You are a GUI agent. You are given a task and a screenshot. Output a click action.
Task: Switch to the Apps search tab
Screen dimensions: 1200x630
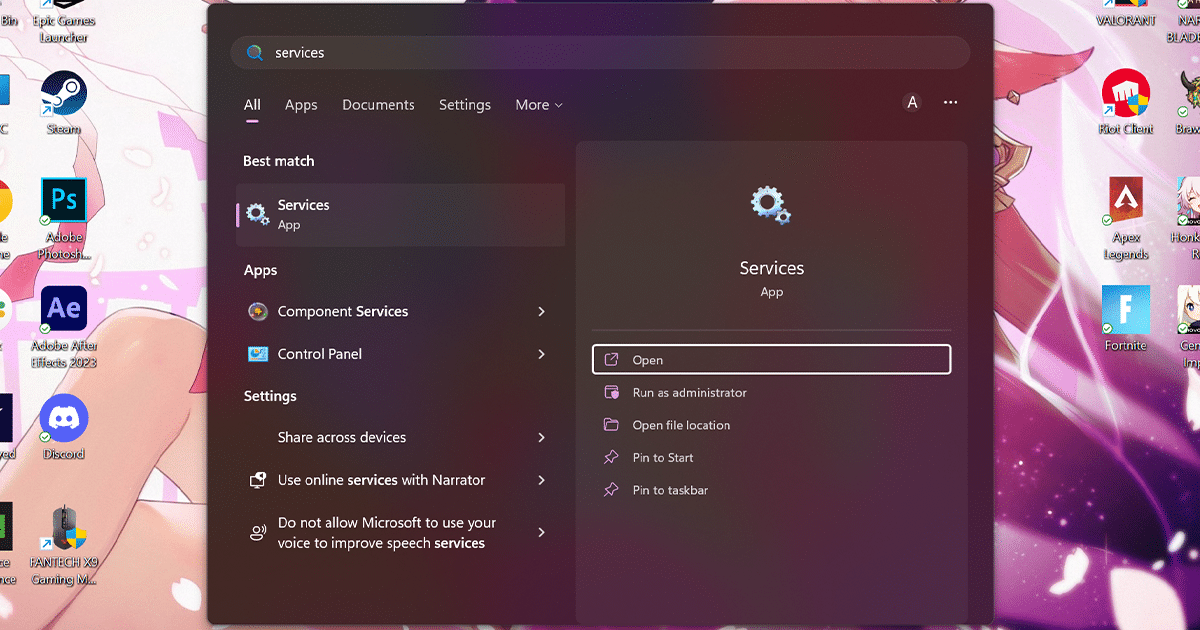(301, 105)
